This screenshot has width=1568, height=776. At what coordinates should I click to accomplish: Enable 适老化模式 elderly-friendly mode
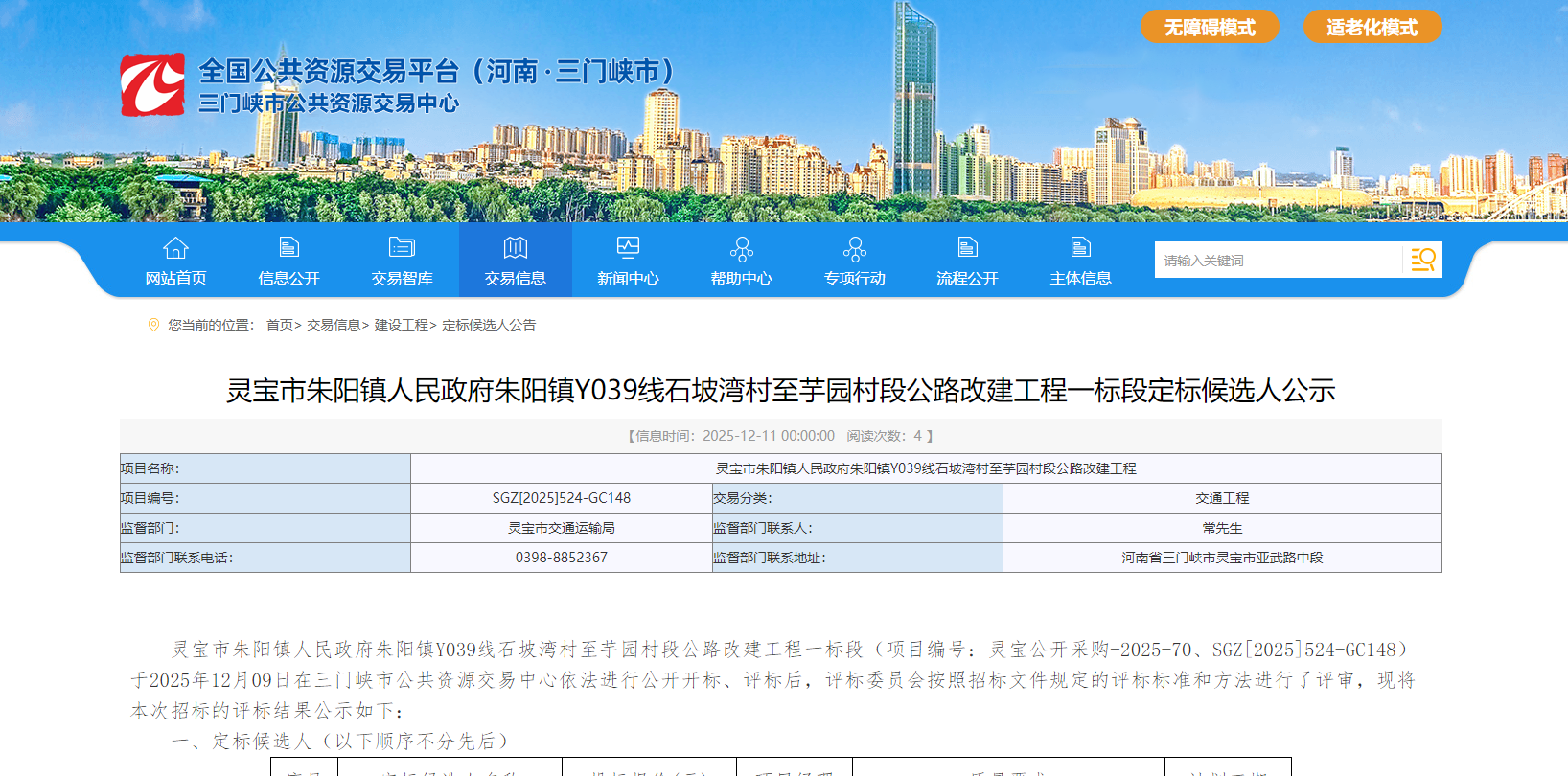click(1372, 28)
